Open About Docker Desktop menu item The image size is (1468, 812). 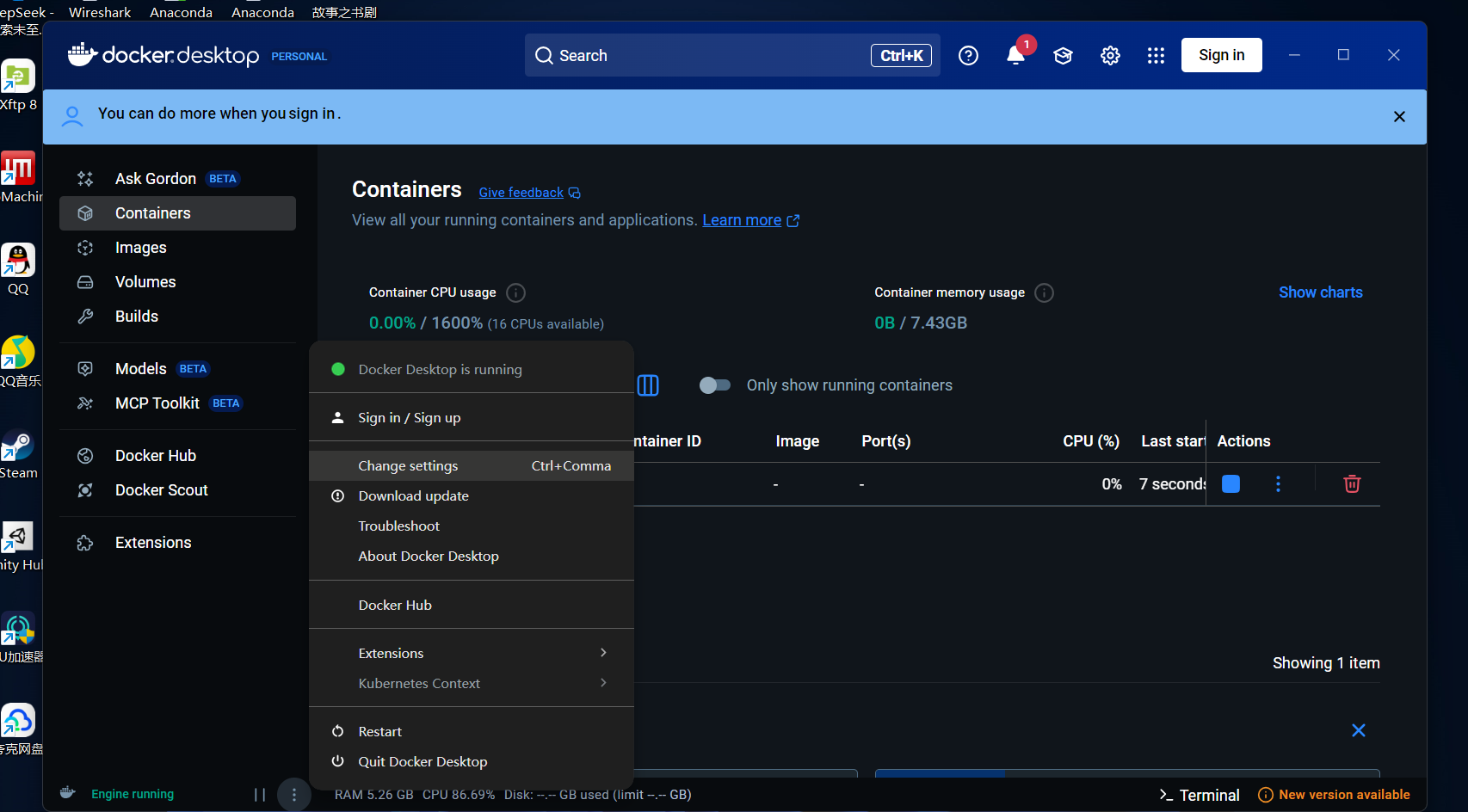pos(472,557)
